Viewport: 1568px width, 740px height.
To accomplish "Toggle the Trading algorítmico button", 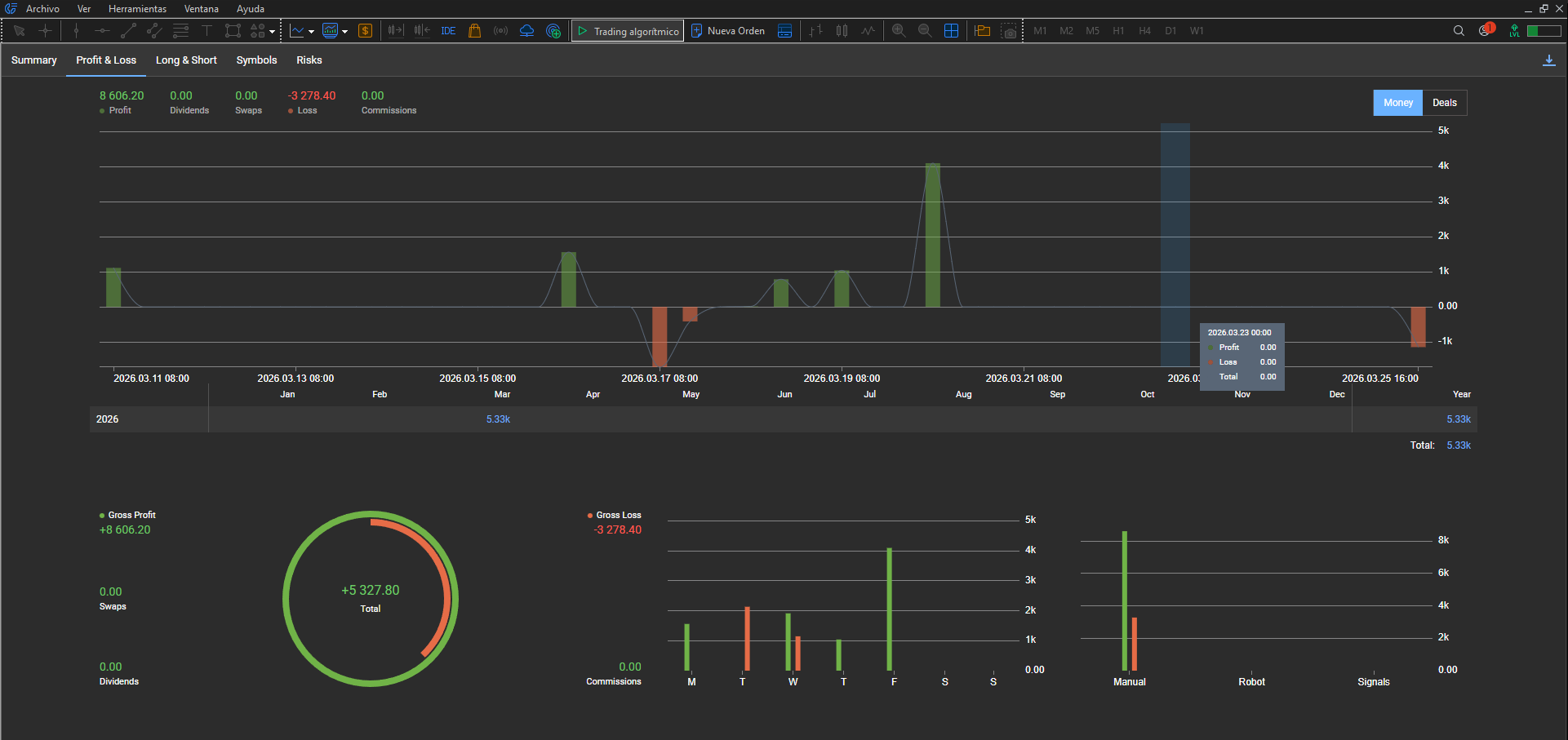I will point(628,31).
